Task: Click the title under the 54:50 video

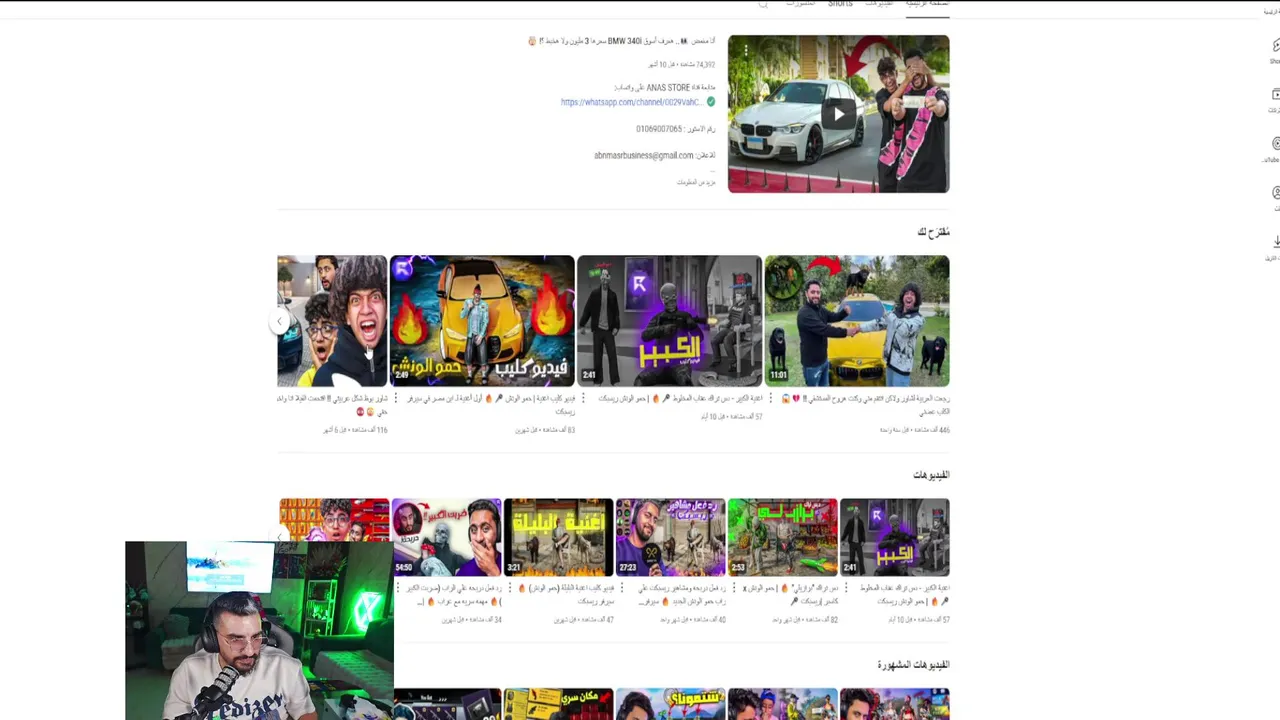Action: pyautogui.click(x=456, y=595)
